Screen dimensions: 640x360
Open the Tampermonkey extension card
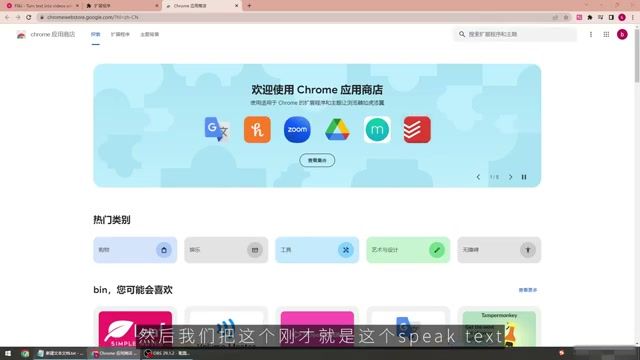pyautogui.click(x=499, y=327)
